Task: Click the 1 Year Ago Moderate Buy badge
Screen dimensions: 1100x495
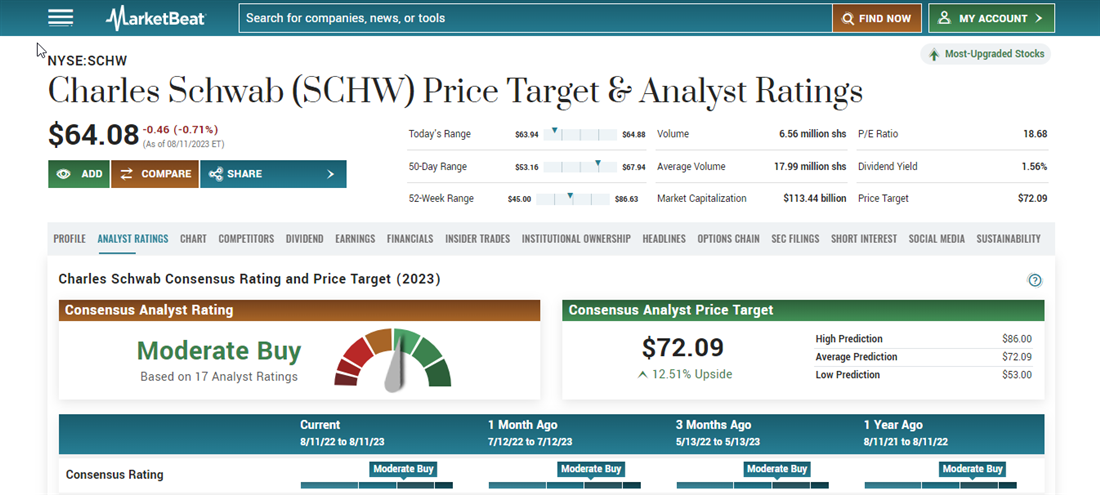Action: pos(973,469)
